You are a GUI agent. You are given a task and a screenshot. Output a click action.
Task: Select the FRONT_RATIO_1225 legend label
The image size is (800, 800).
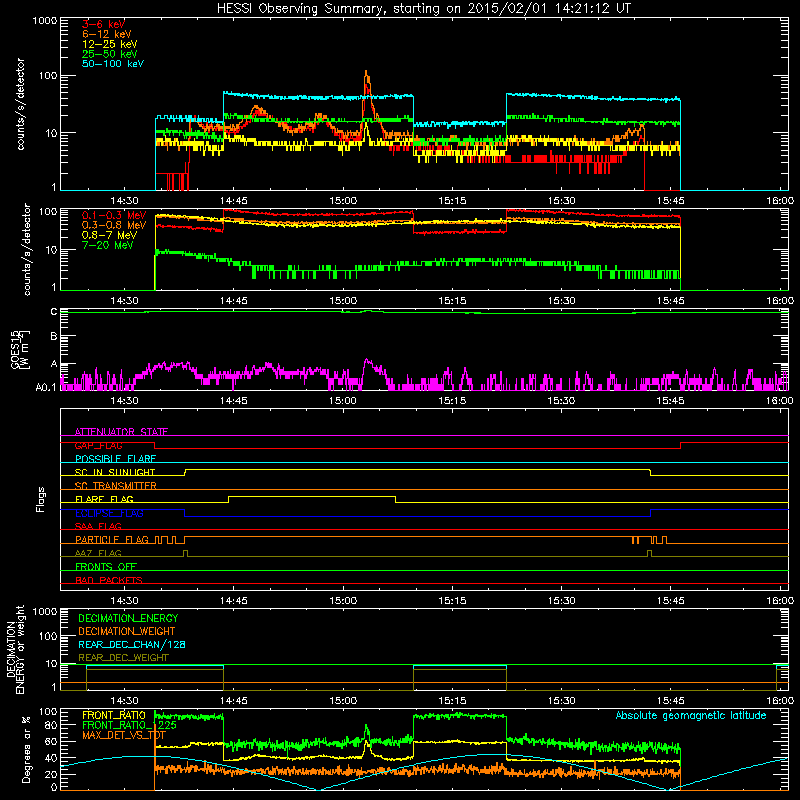tap(129, 725)
